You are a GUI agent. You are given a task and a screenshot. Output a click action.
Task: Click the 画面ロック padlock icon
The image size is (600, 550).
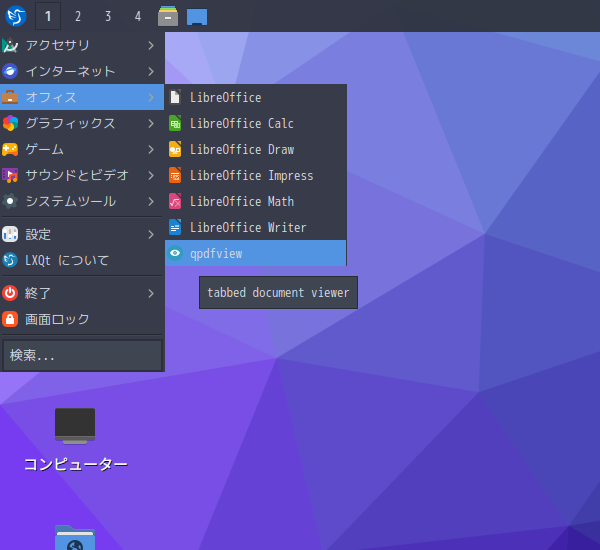pos(10,319)
